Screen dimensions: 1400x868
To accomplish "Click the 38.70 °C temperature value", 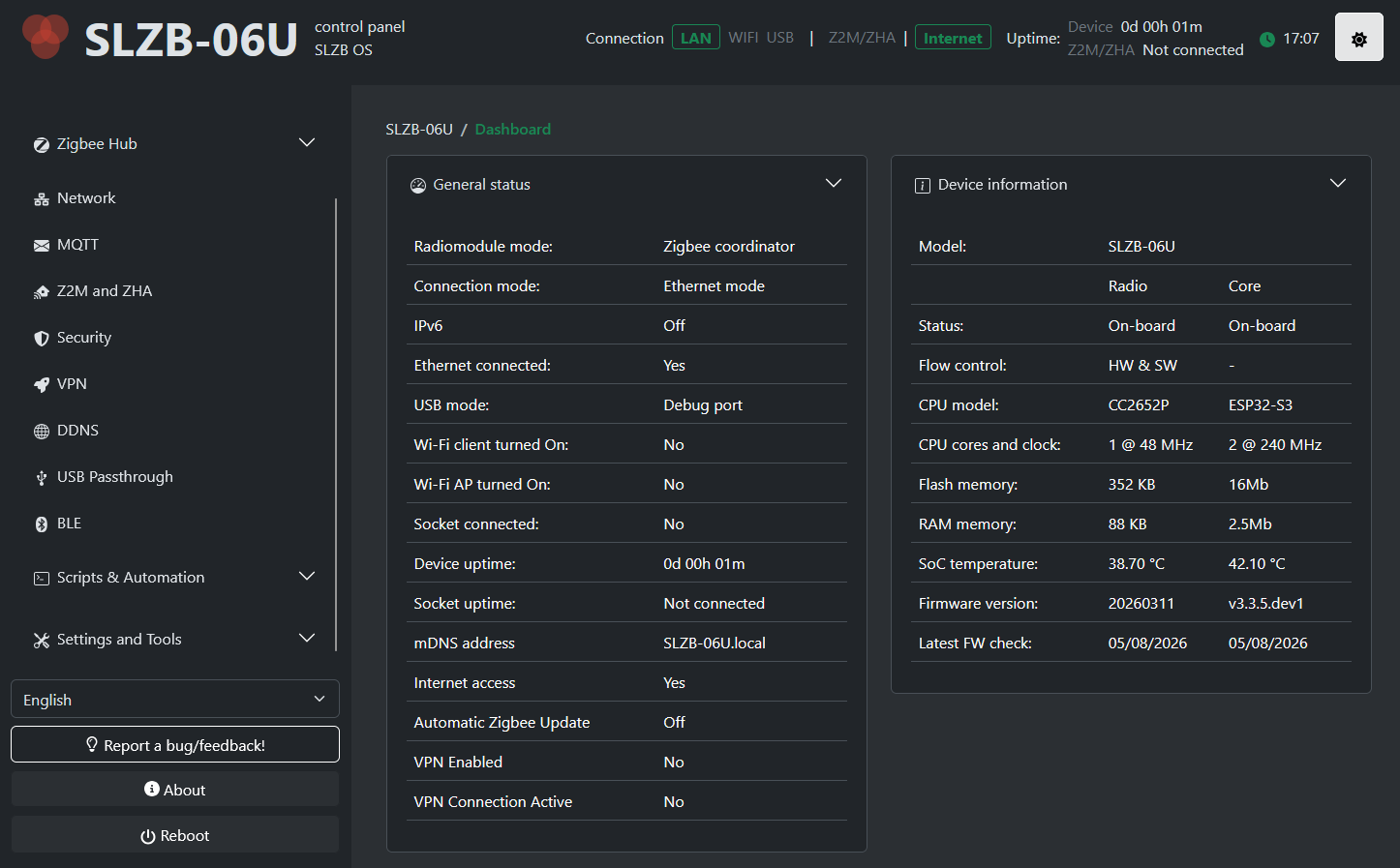I will [1137, 563].
